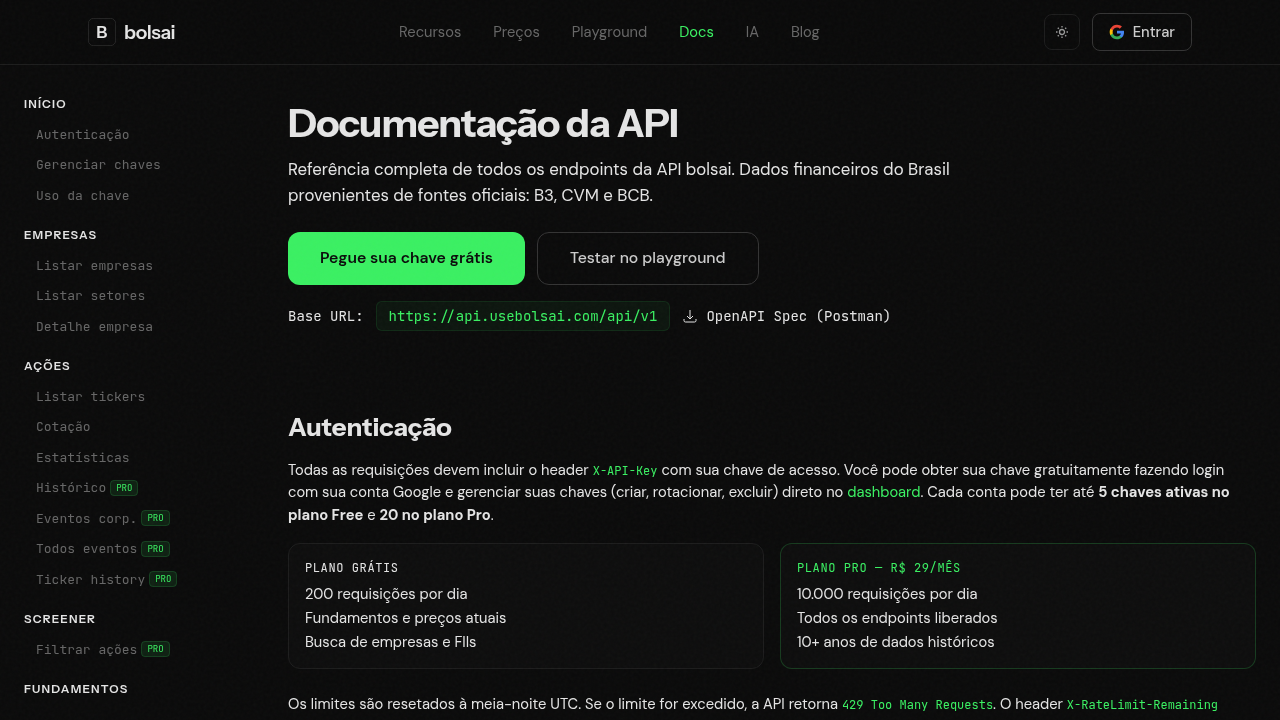Click the Pegue sua chave grátis button
This screenshot has width=1280, height=720.
[x=406, y=258]
